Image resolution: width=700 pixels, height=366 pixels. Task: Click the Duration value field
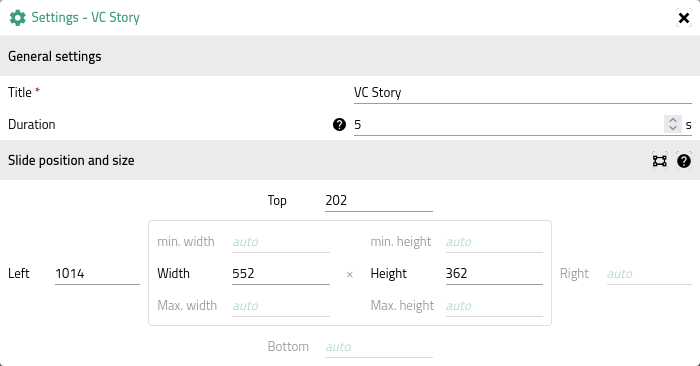(508, 125)
